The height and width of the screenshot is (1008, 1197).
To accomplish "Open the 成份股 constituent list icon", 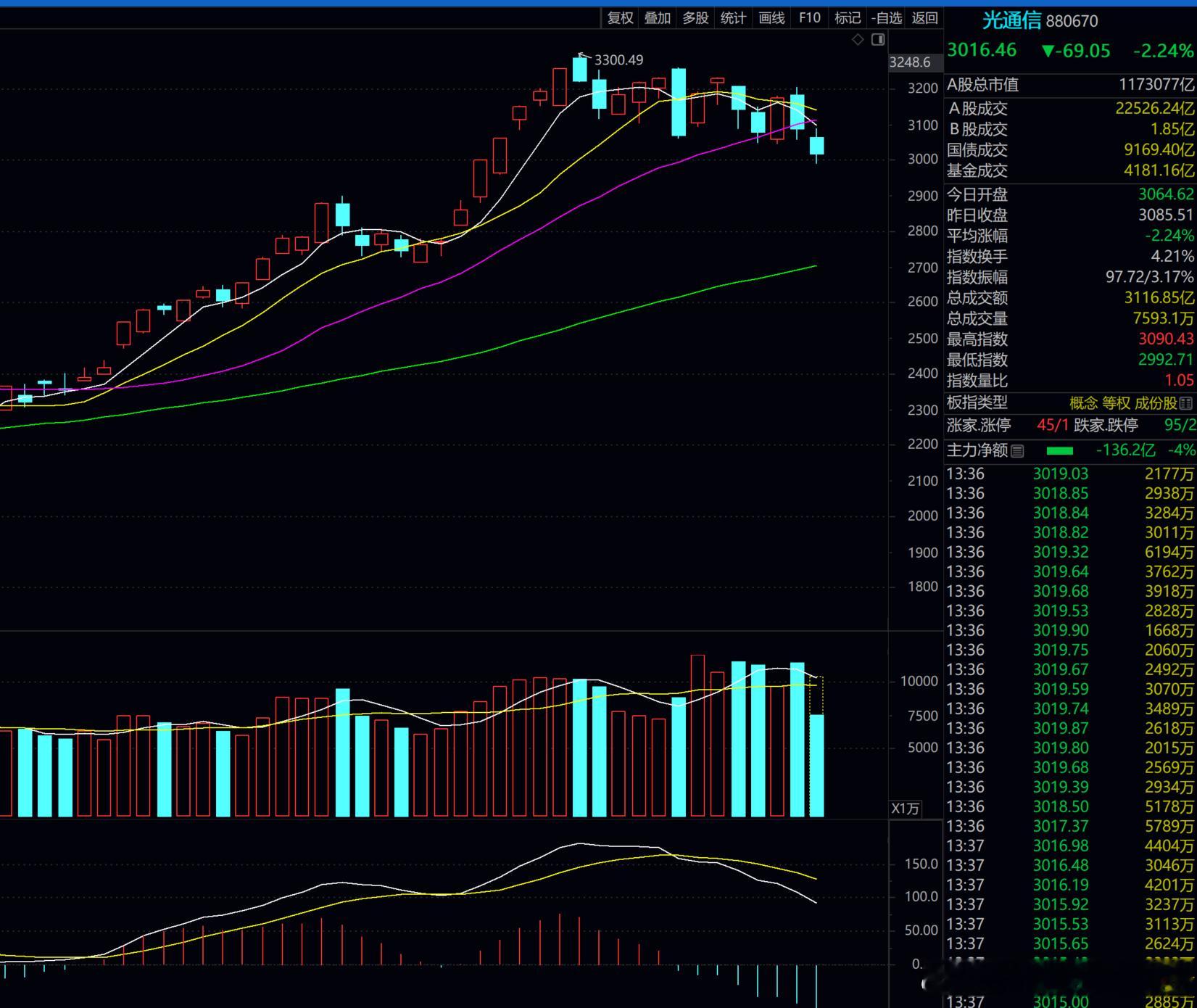I will click(1186, 403).
